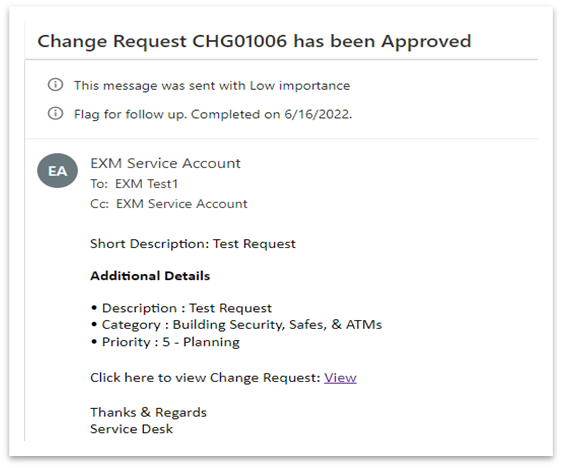Image resolution: width=562 pixels, height=468 pixels.
Task: Click the Service Desk signature
Action: (x=131, y=429)
